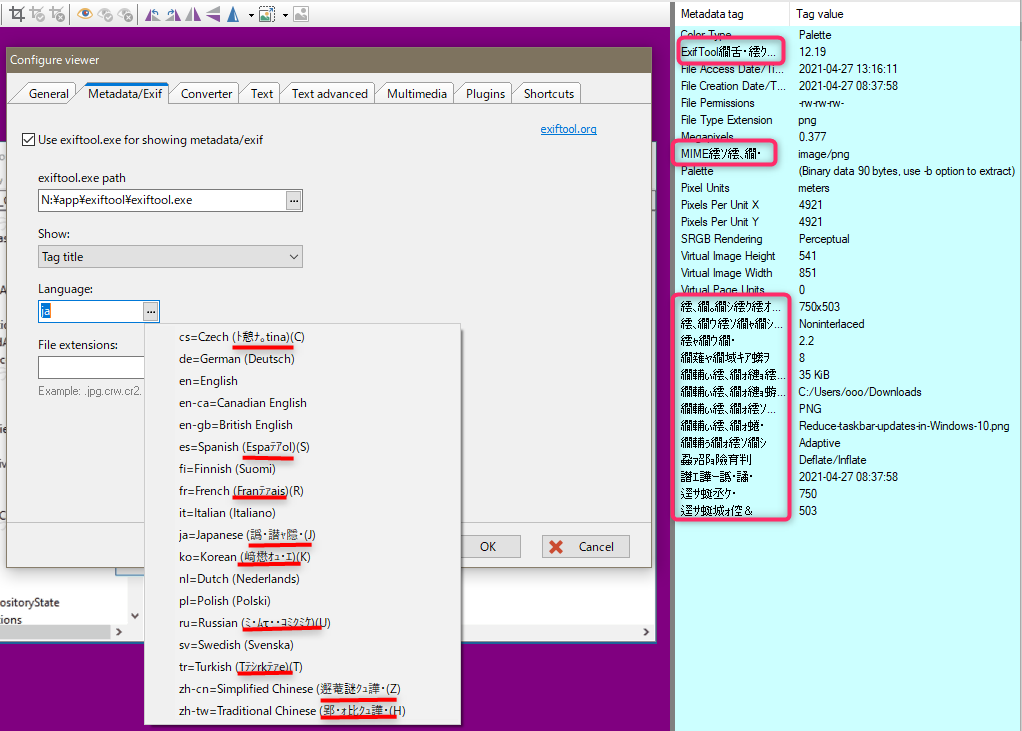The width and height of the screenshot is (1022, 731).
Task: Toggle Use exiftool.exe for showing metadata checkbox
Action: (28, 139)
